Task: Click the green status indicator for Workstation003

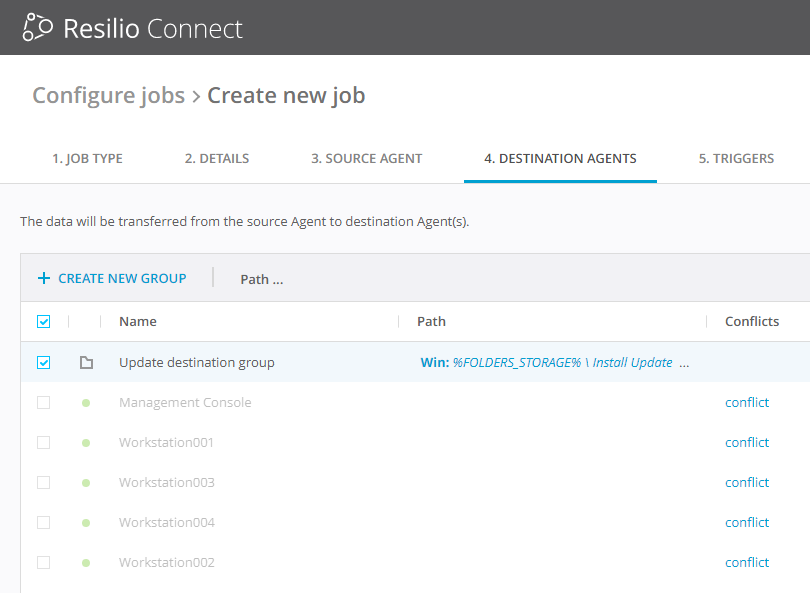Action: tap(86, 482)
